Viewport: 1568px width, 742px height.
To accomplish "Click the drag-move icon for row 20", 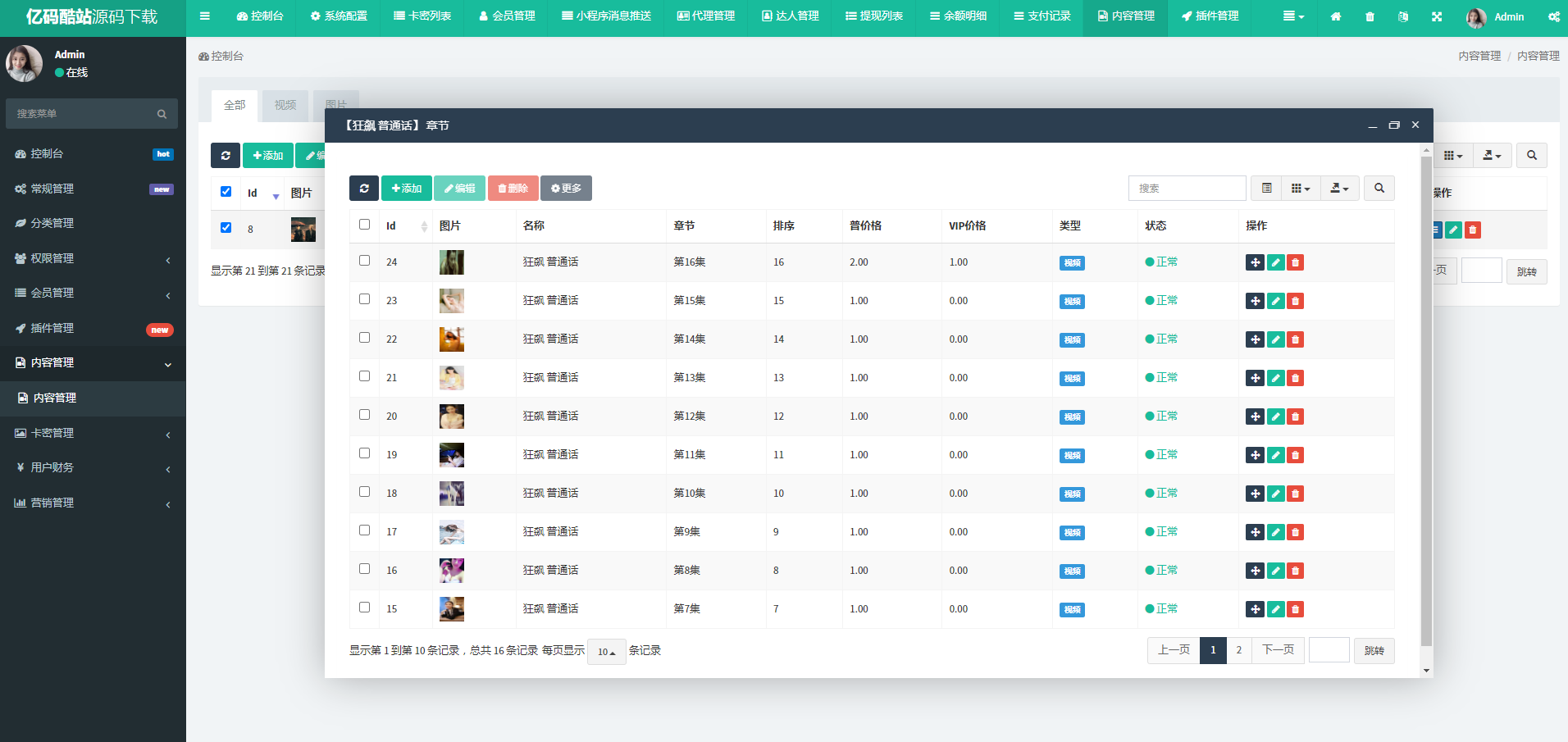I will coord(1255,417).
